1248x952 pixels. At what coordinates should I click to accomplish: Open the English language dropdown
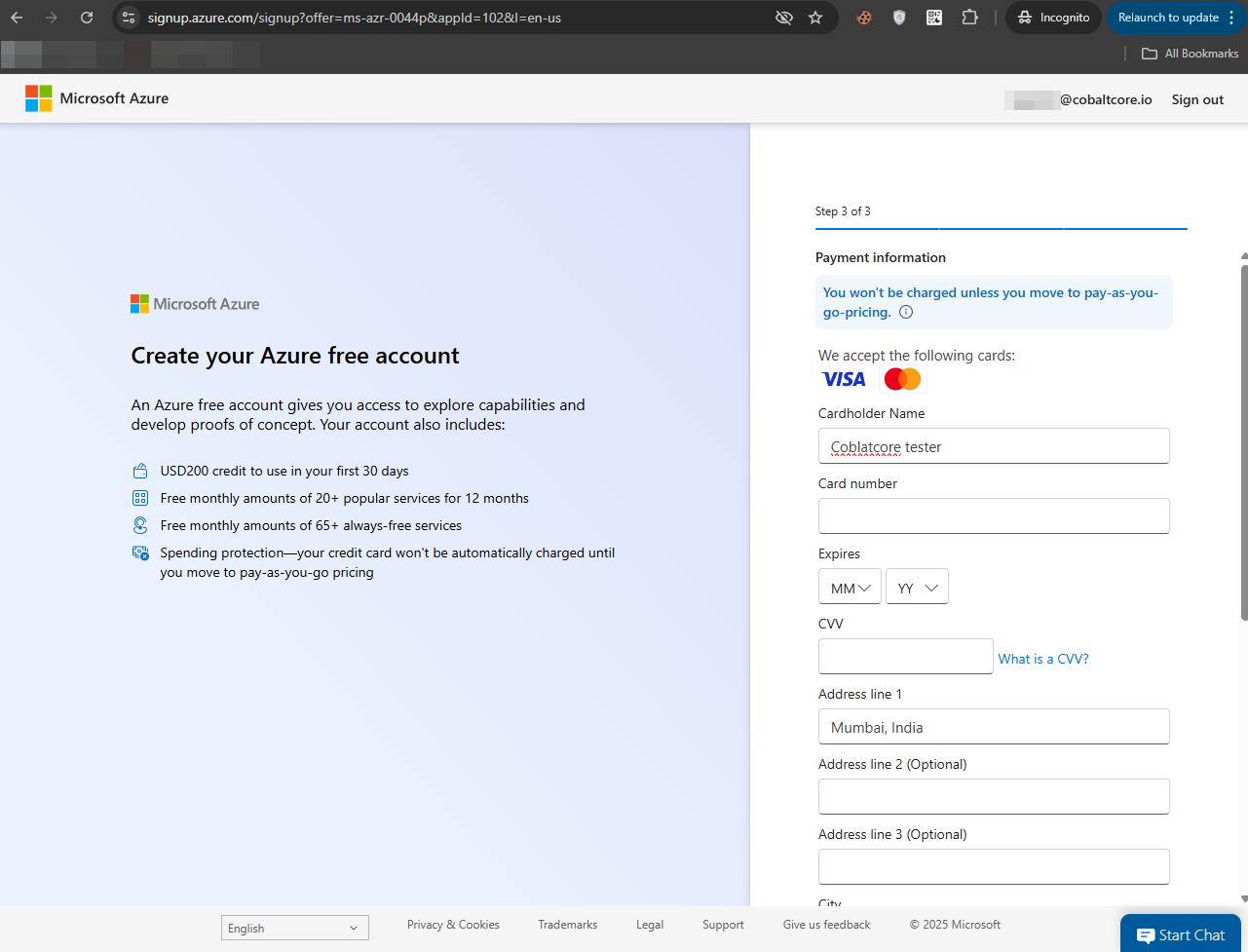pos(295,928)
